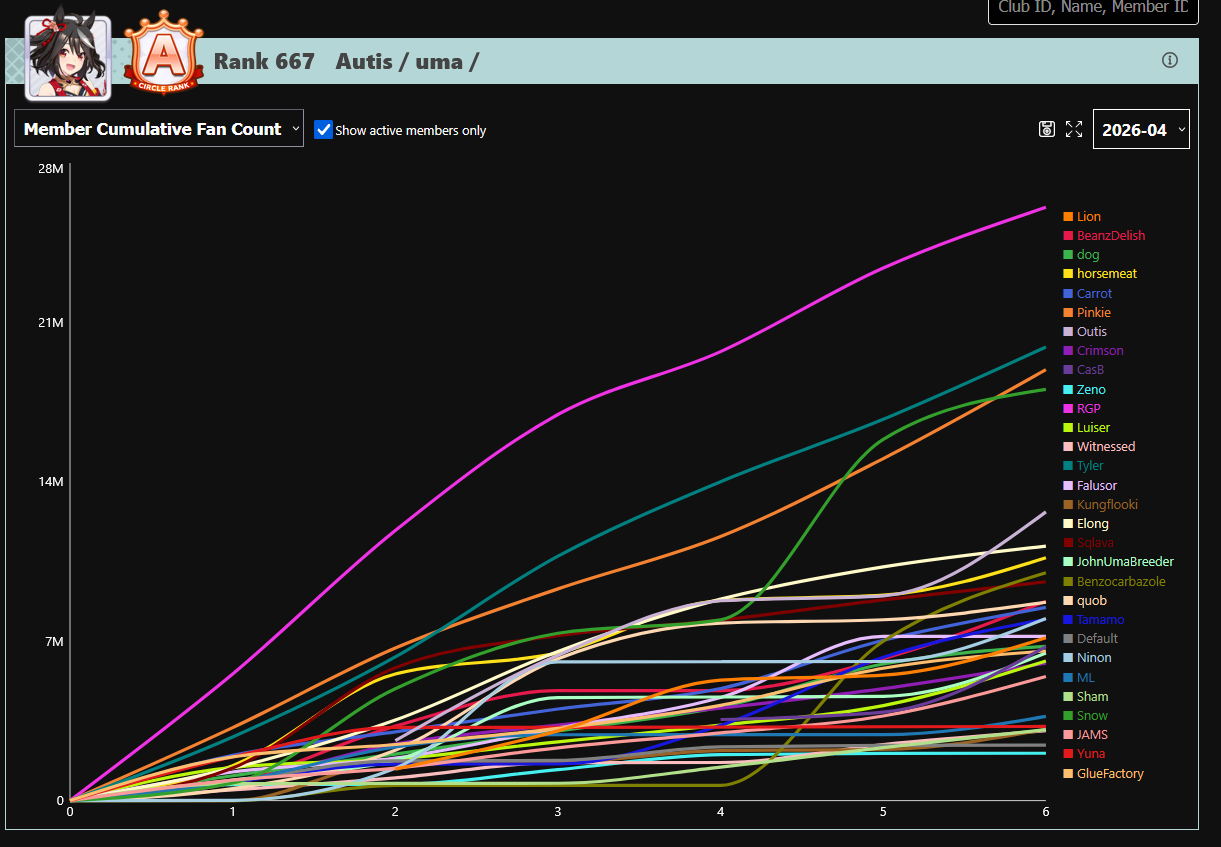
Task: Open the 2026-04 month dropdown
Action: click(1141, 129)
